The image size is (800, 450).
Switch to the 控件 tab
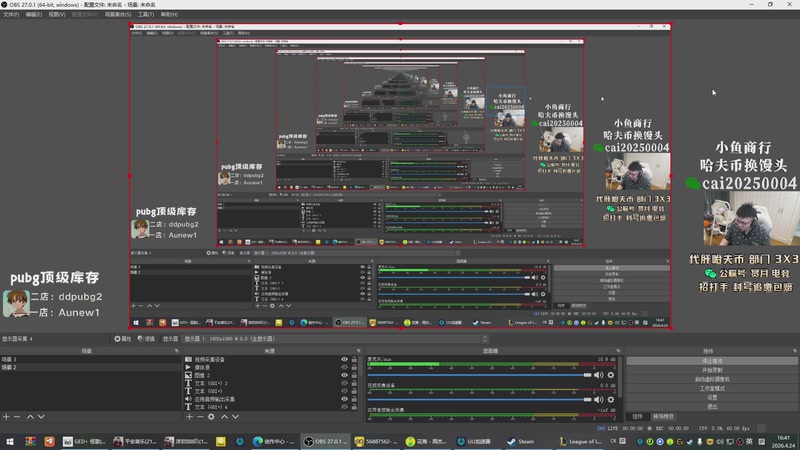tap(637, 417)
